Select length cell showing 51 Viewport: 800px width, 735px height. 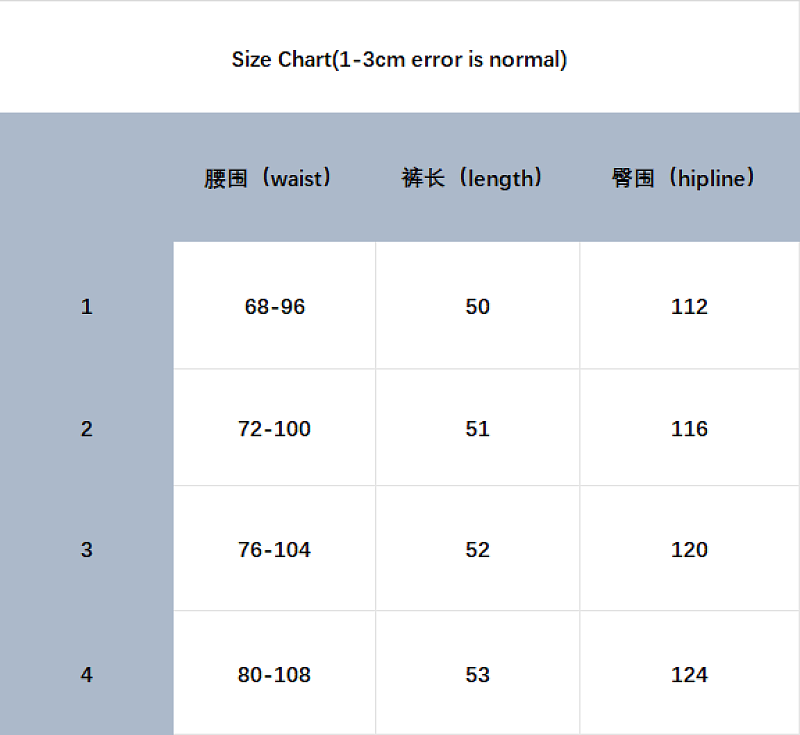pyautogui.click(x=478, y=427)
